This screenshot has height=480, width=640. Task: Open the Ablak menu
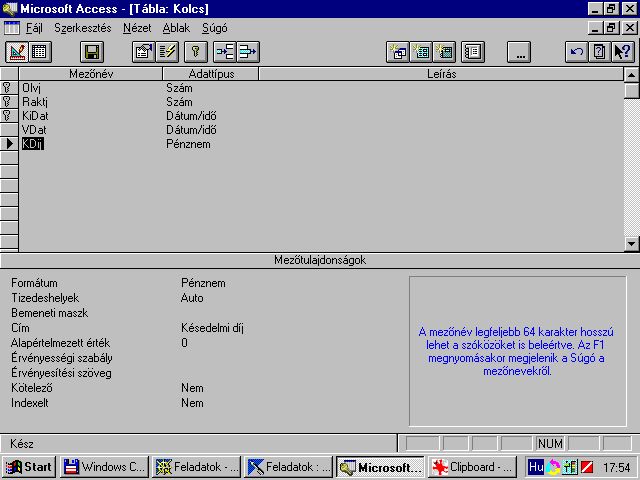coord(176,28)
